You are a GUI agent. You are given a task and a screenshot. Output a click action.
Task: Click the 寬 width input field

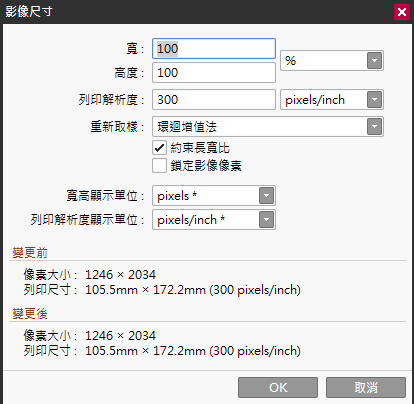pos(214,49)
